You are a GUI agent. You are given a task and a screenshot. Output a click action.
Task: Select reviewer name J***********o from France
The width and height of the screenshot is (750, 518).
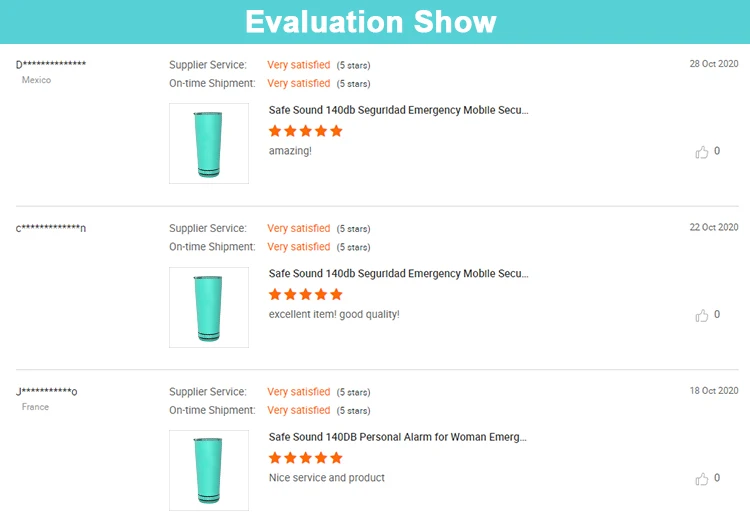coord(47,392)
